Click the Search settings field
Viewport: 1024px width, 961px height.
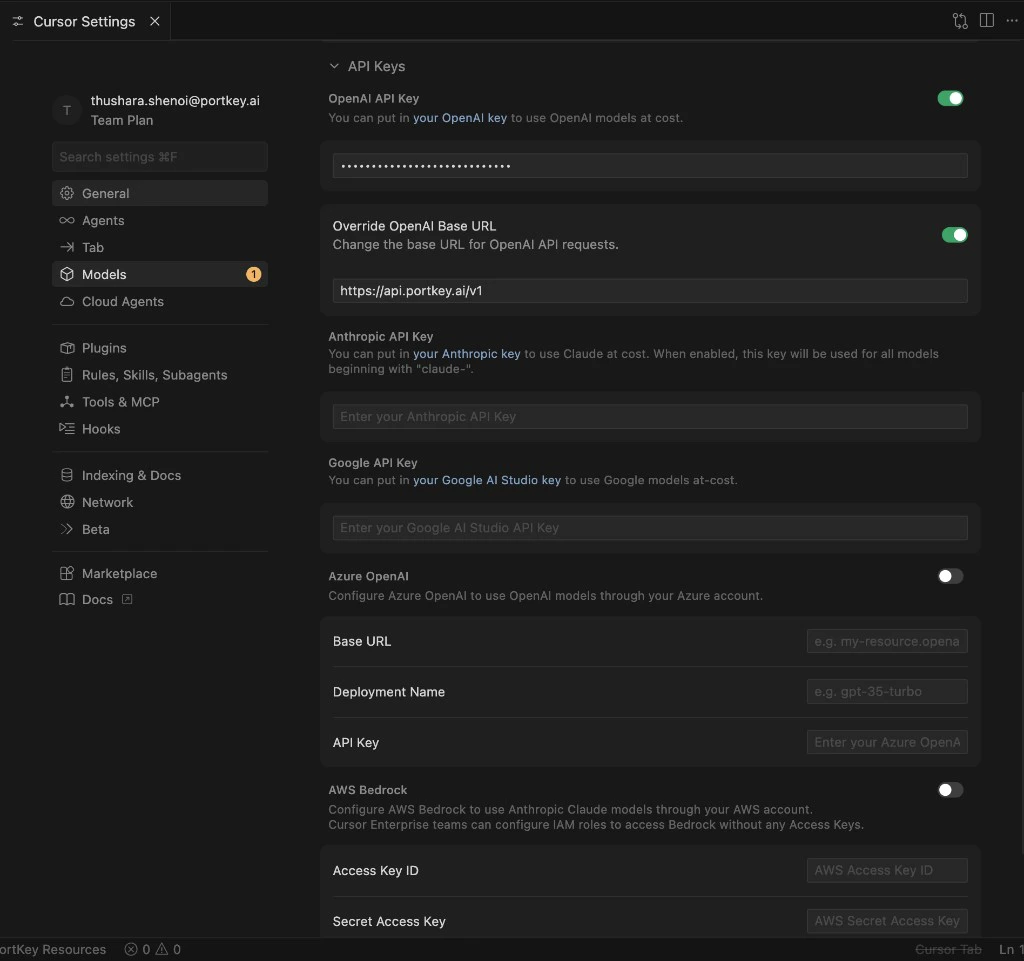click(160, 157)
